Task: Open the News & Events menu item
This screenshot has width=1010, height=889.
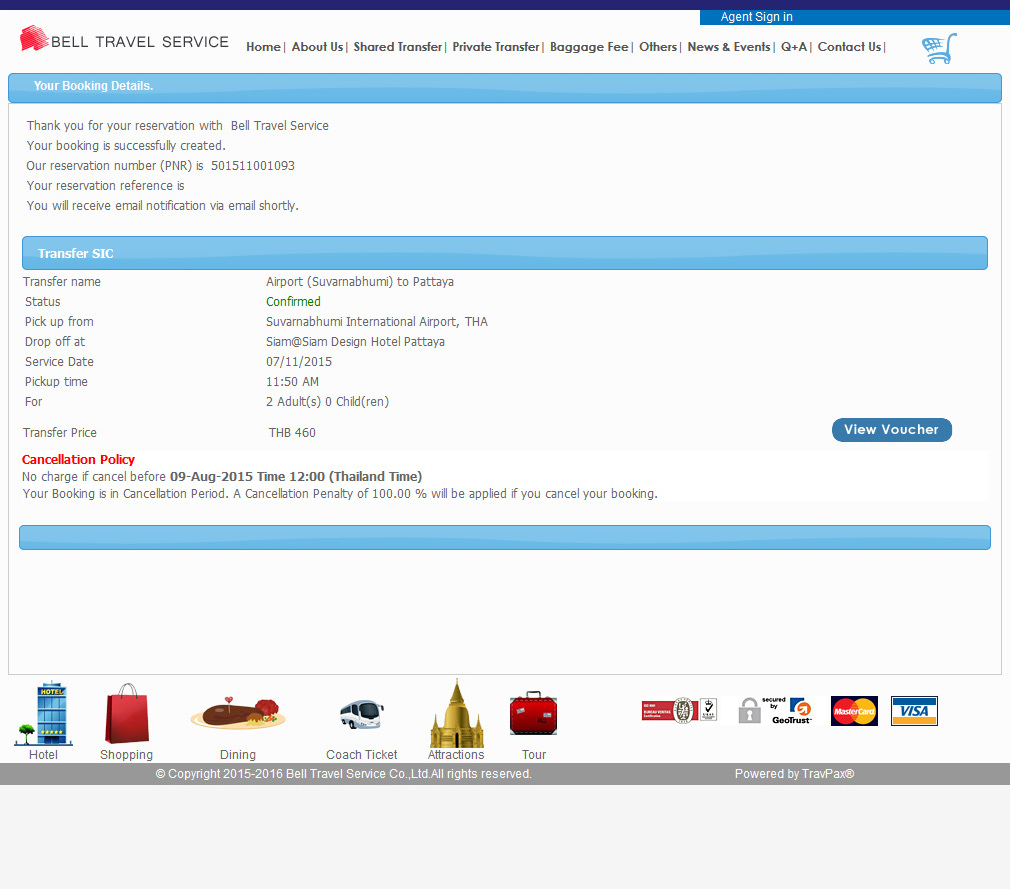Action: click(729, 47)
